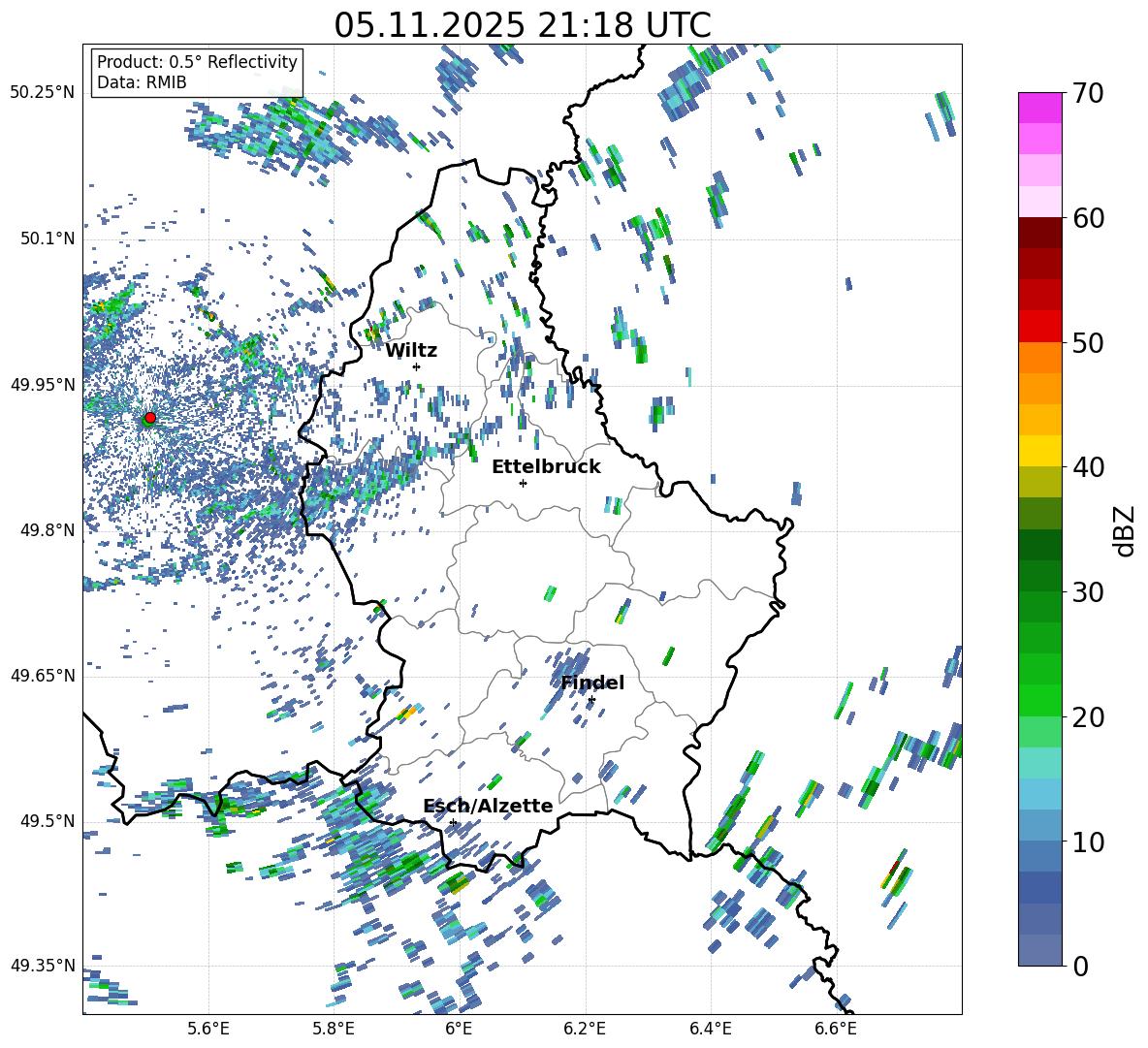Click the cross marker below Wiltz
Screen dimensions: 1148x1048
coord(417,366)
